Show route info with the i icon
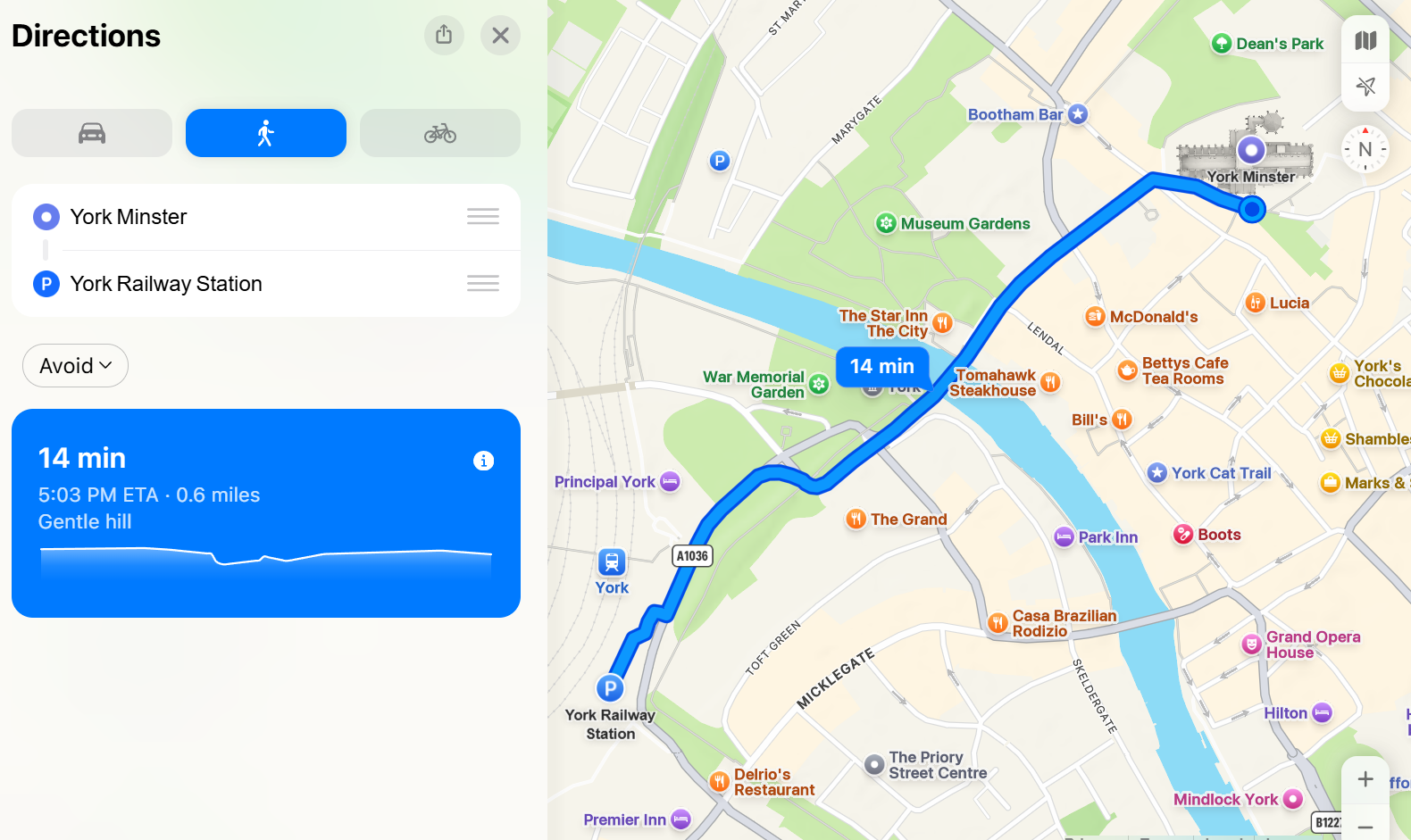The image size is (1411, 840). pyautogui.click(x=483, y=461)
